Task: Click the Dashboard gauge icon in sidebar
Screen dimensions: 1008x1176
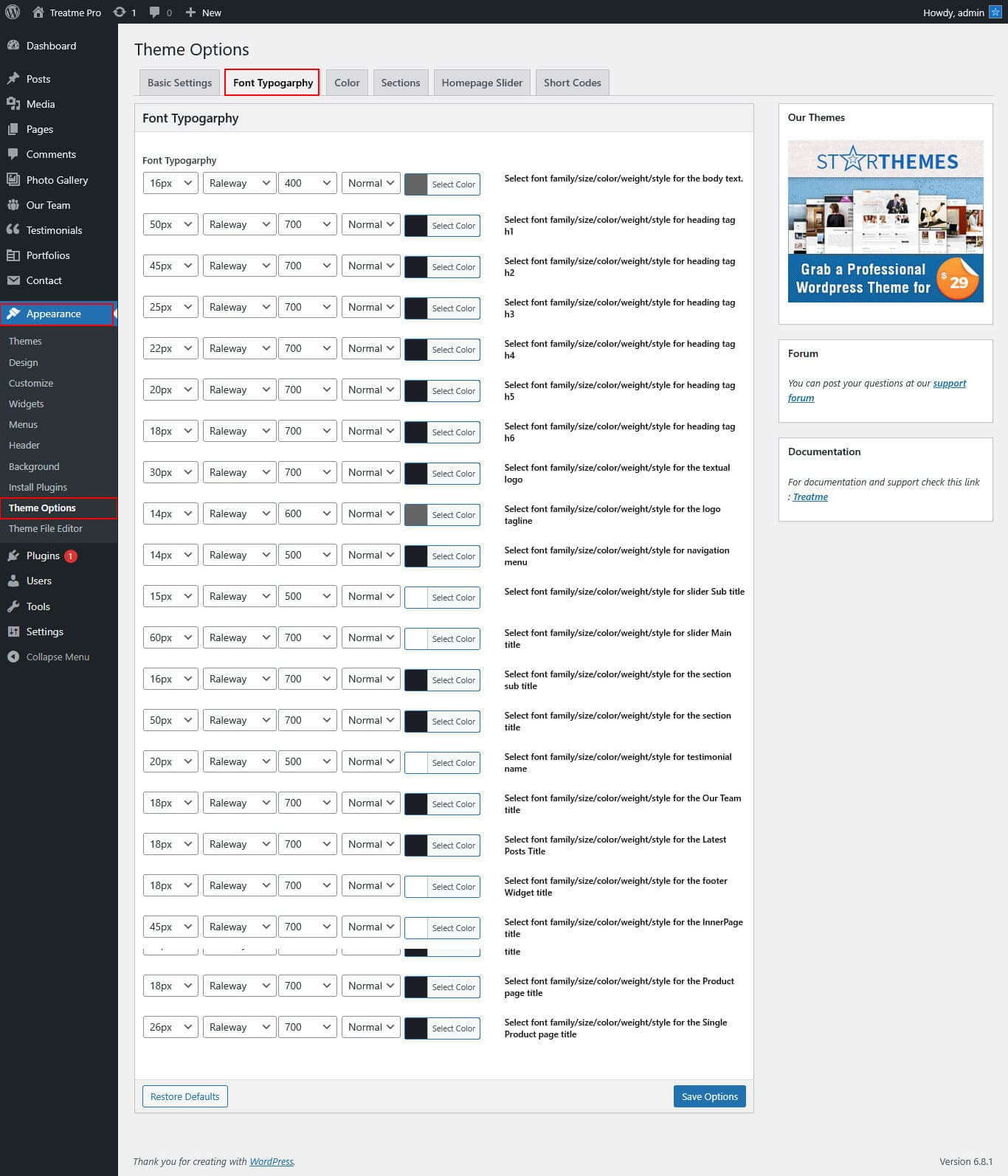Action: pos(13,46)
